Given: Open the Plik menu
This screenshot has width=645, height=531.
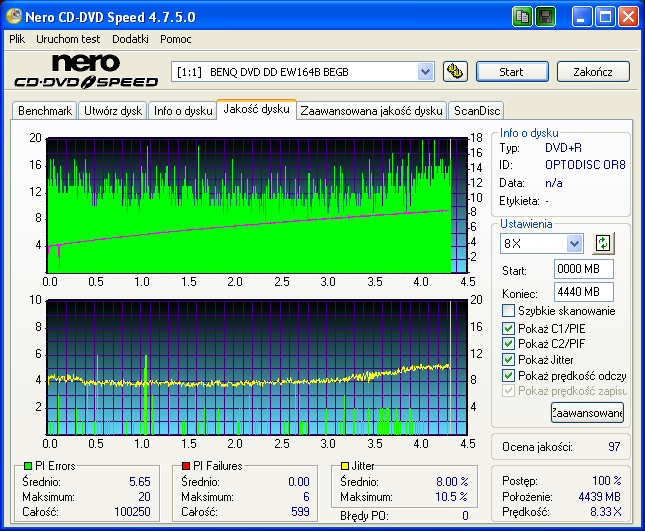Looking at the screenshot, I should tap(17, 39).
